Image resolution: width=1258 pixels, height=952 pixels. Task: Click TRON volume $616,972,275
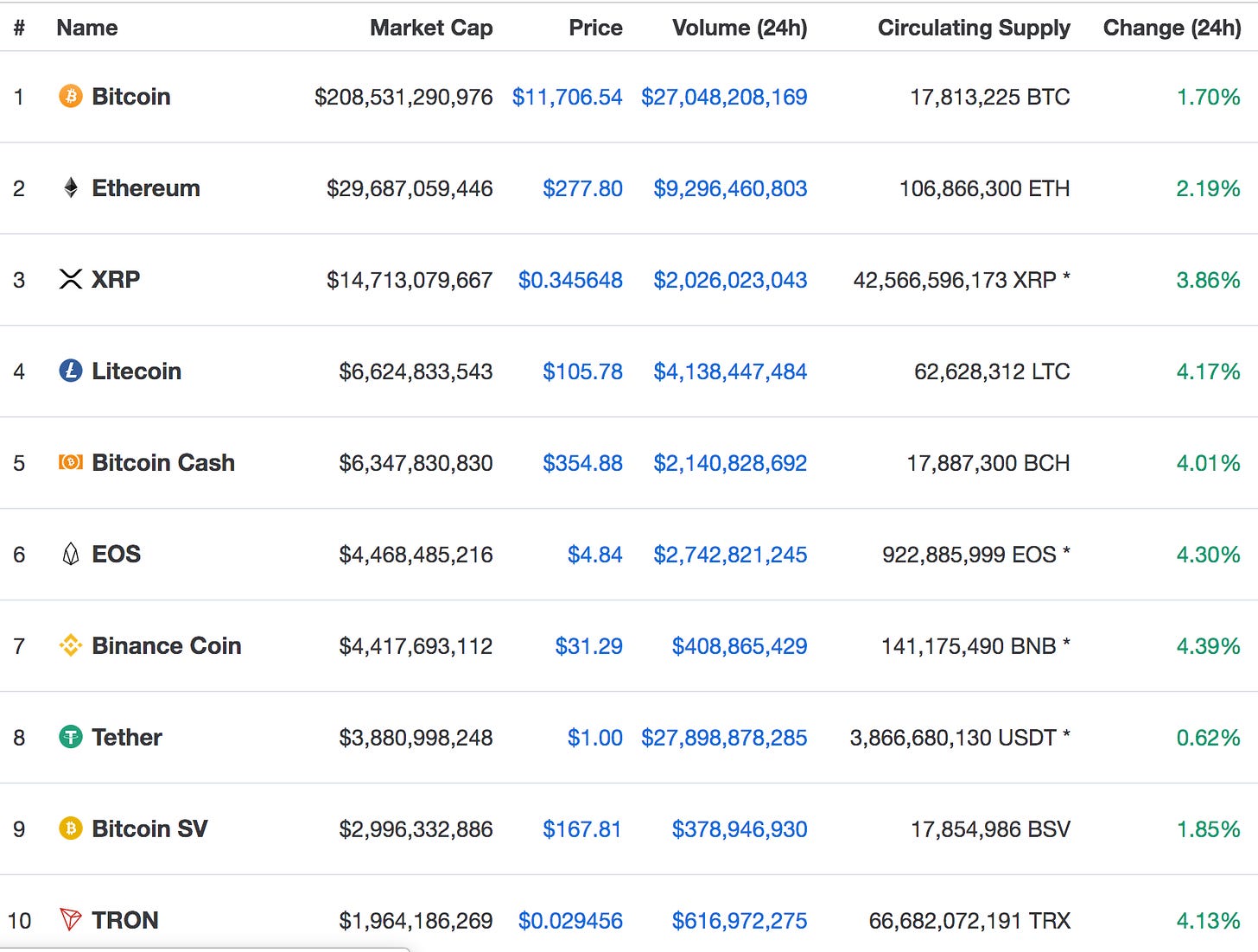(x=740, y=921)
